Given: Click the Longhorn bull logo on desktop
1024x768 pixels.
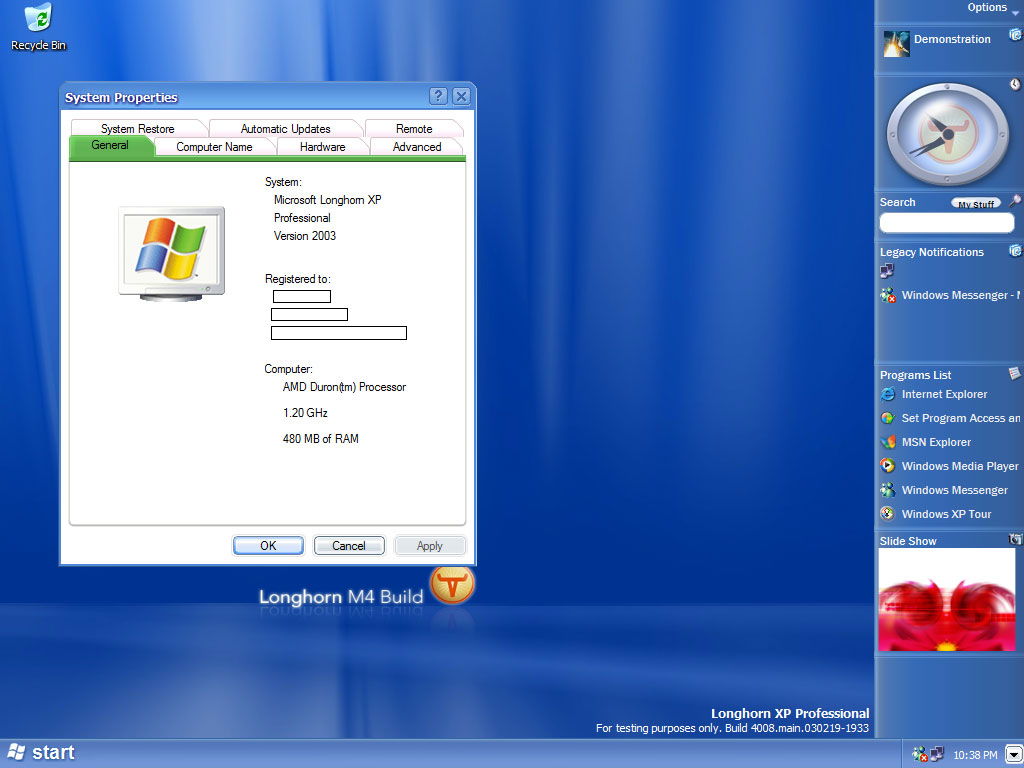Looking at the screenshot, I should (x=452, y=585).
